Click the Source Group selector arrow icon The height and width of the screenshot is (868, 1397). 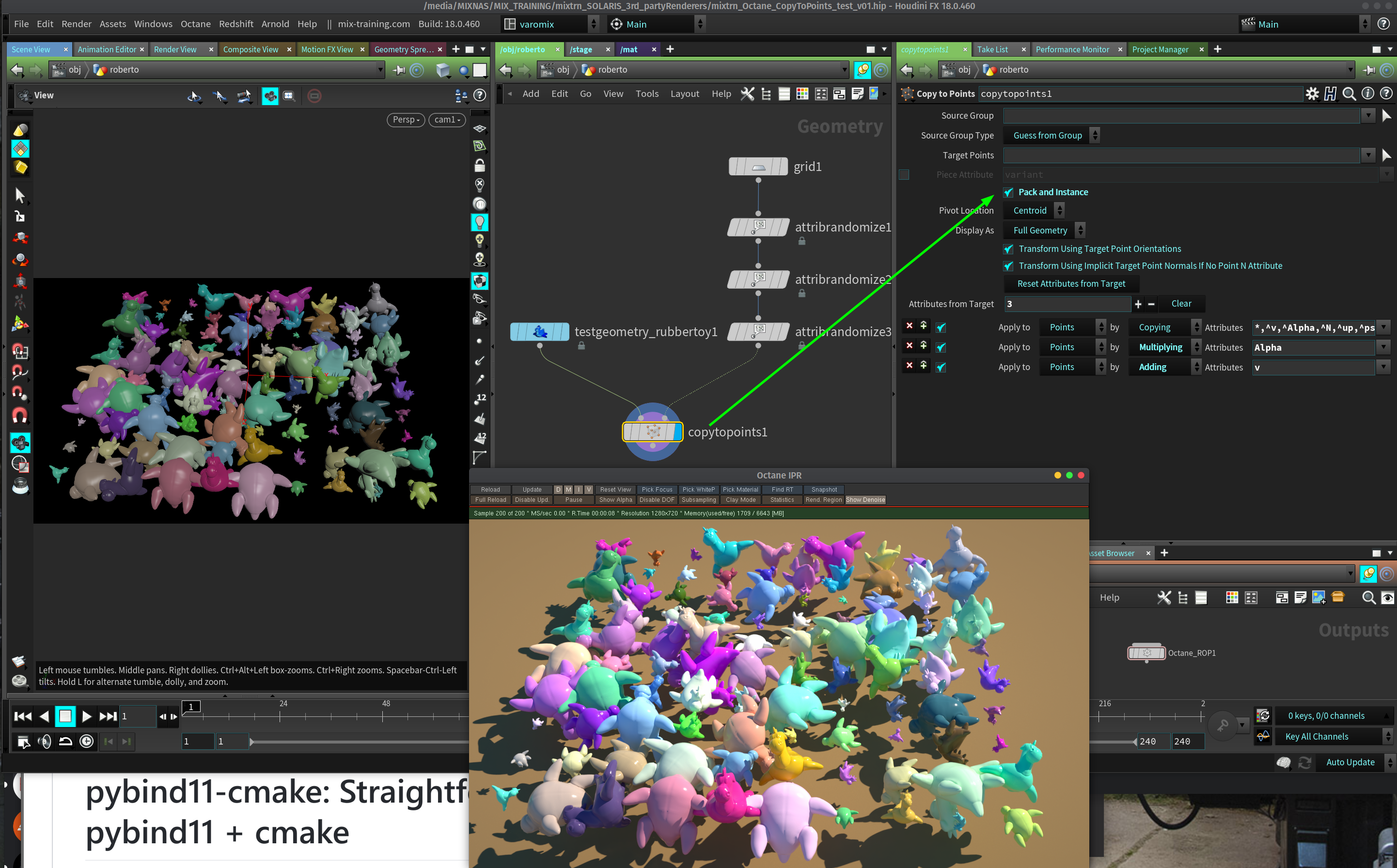click(x=1386, y=115)
